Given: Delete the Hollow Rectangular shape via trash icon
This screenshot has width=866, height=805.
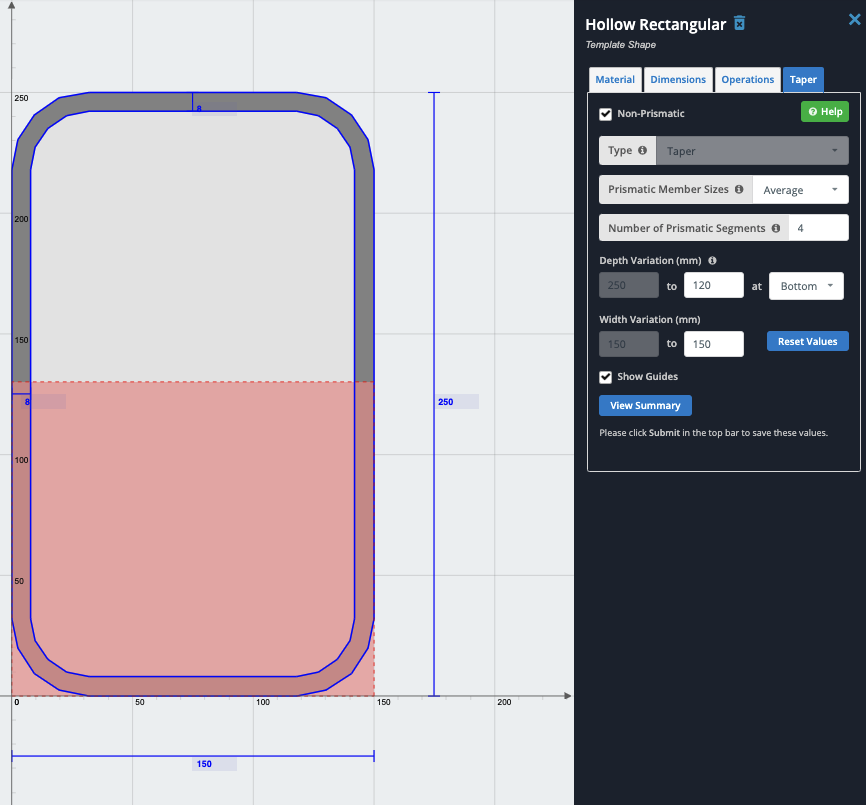Looking at the screenshot, I should [x=739, y=23].
